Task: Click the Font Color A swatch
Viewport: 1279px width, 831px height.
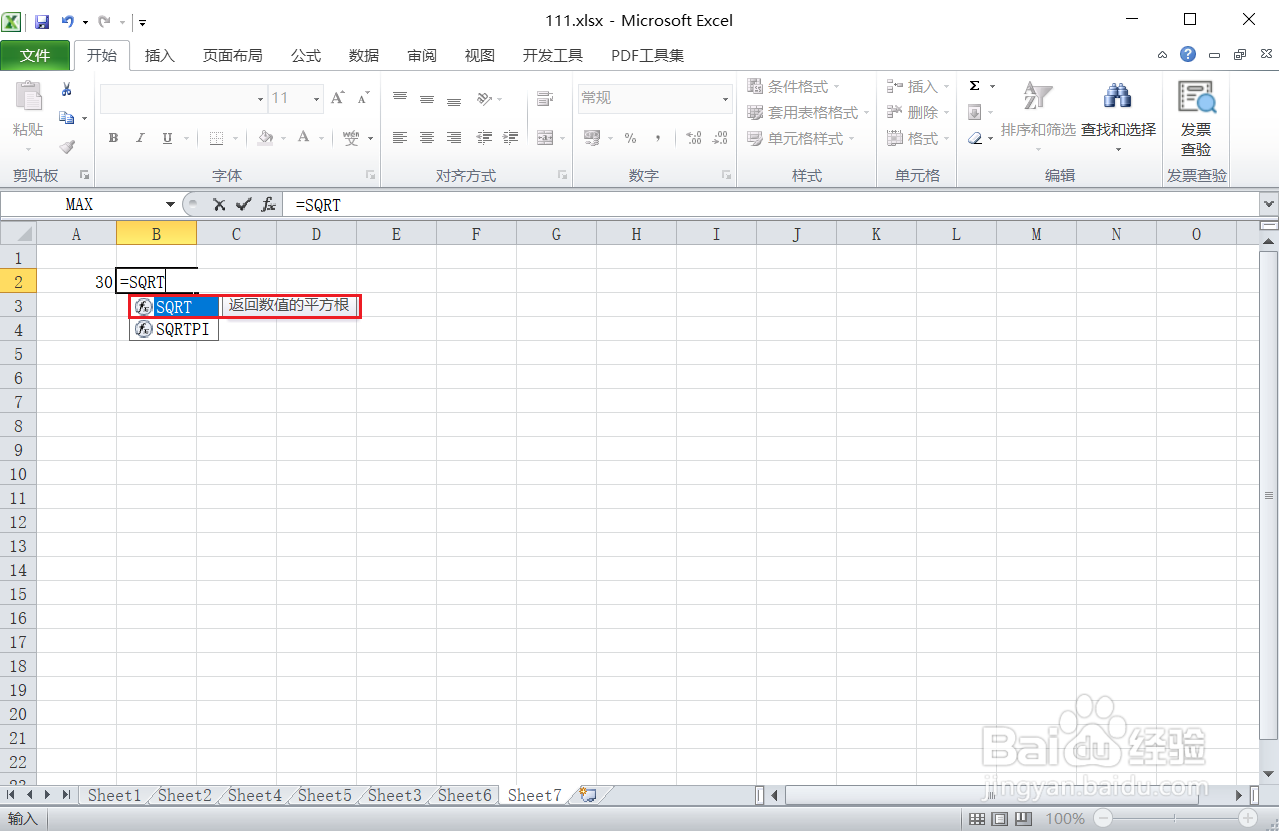Action: point(304,138)
